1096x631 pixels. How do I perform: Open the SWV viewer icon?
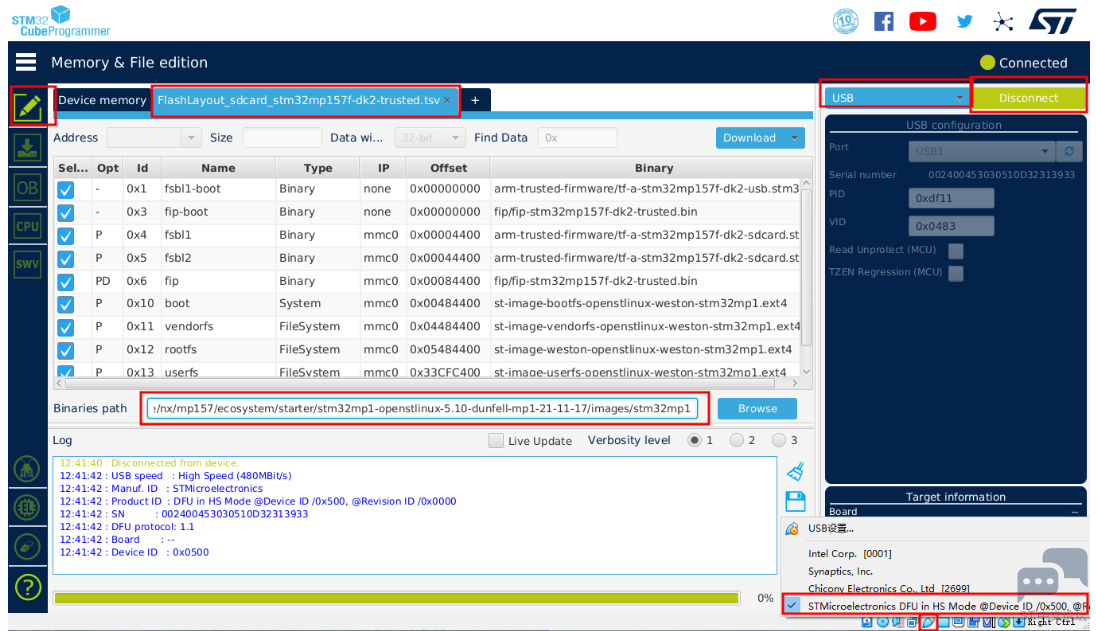pos(27,263)
